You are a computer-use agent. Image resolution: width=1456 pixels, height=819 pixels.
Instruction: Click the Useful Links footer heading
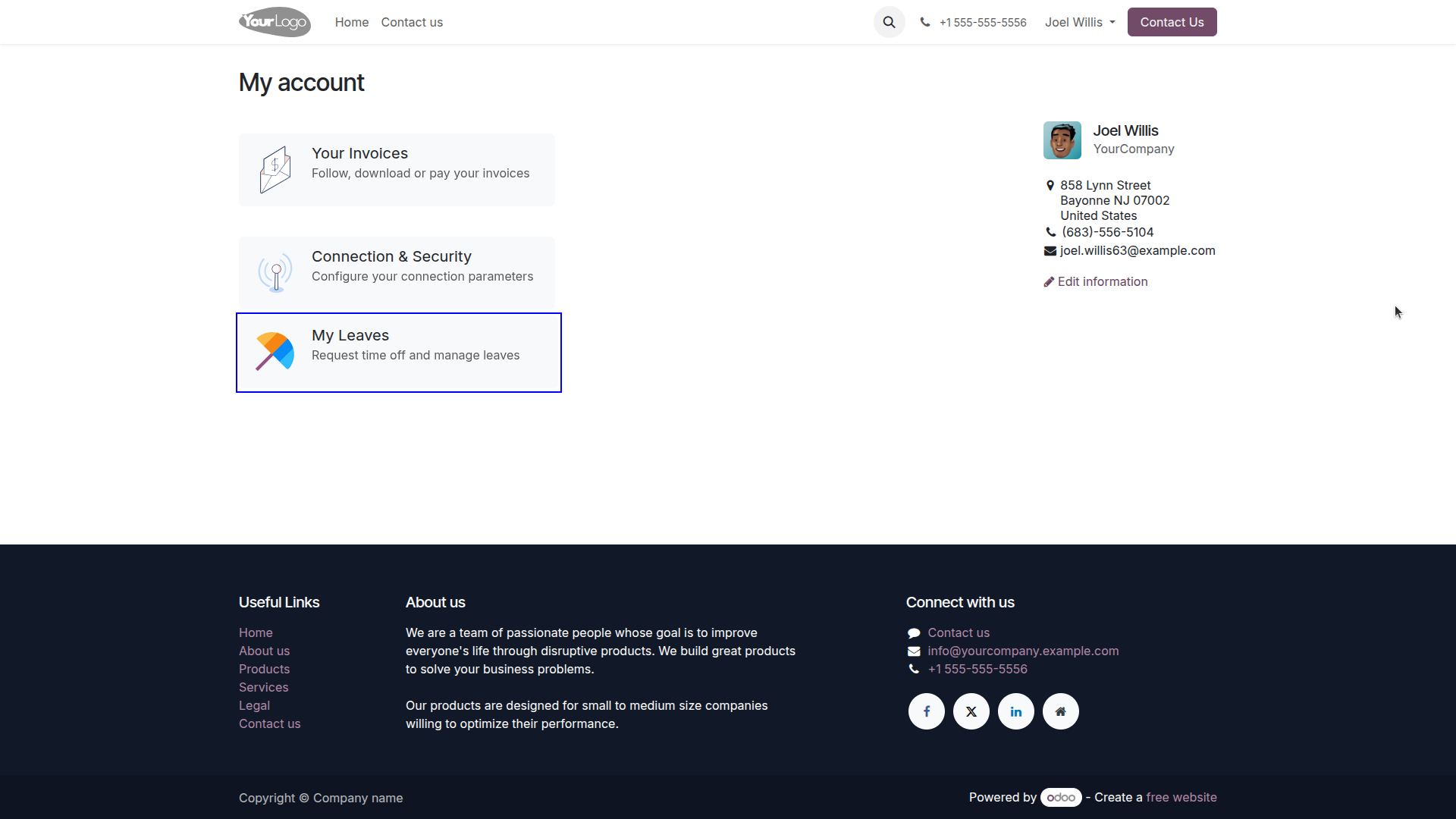coord(279,602)
